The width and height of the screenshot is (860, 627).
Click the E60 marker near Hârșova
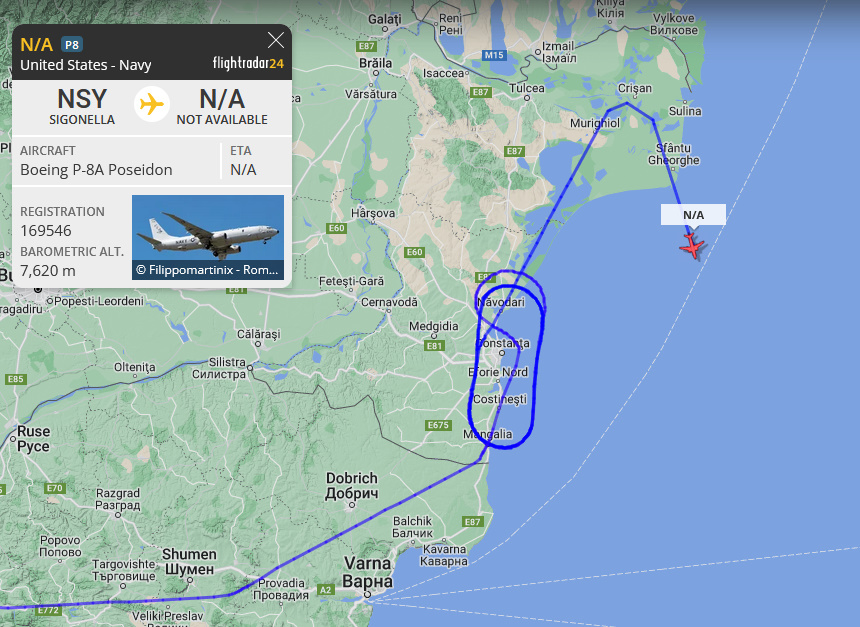[336, 228]
